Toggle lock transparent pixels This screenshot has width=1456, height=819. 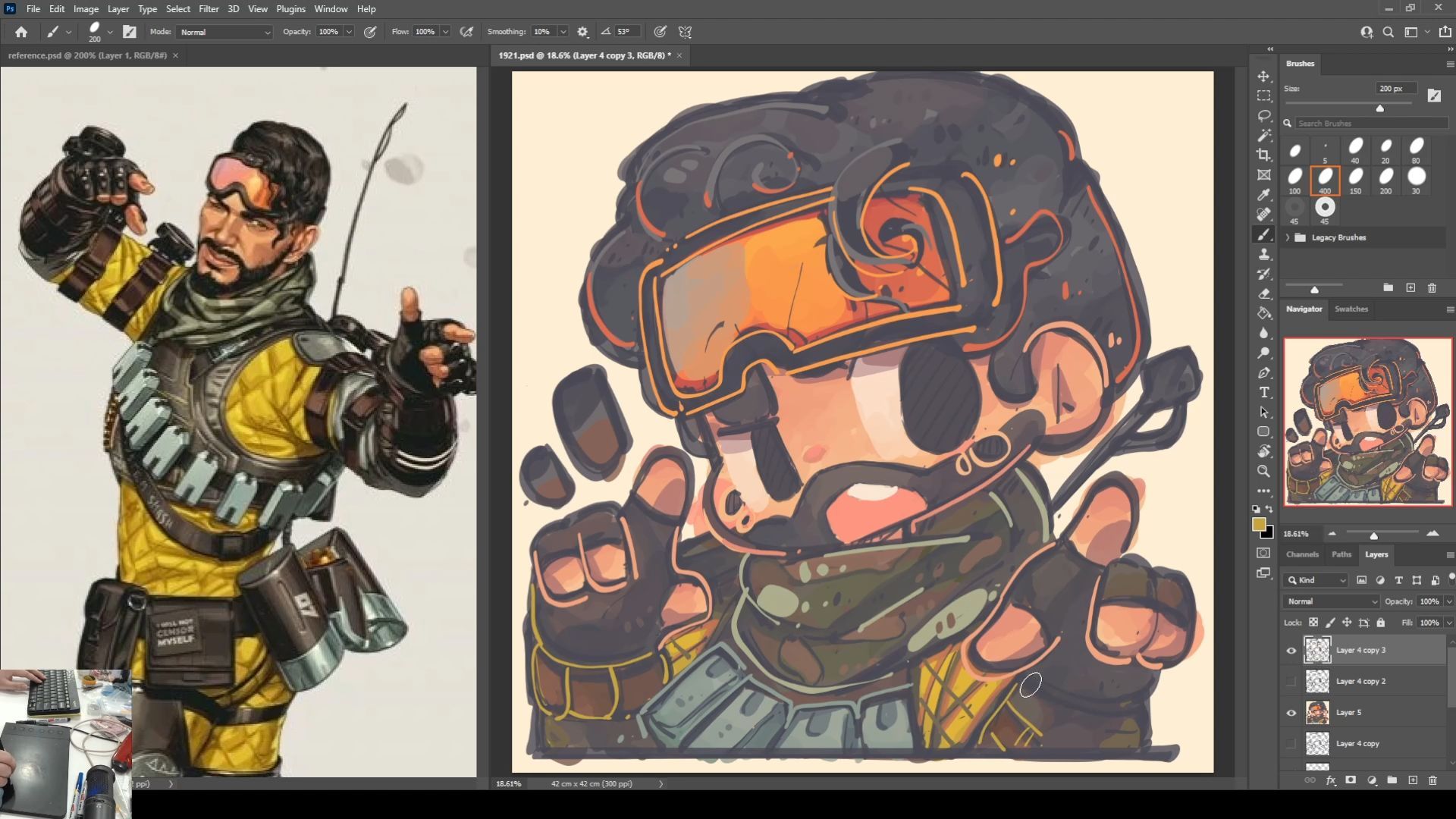(1313, 623)
